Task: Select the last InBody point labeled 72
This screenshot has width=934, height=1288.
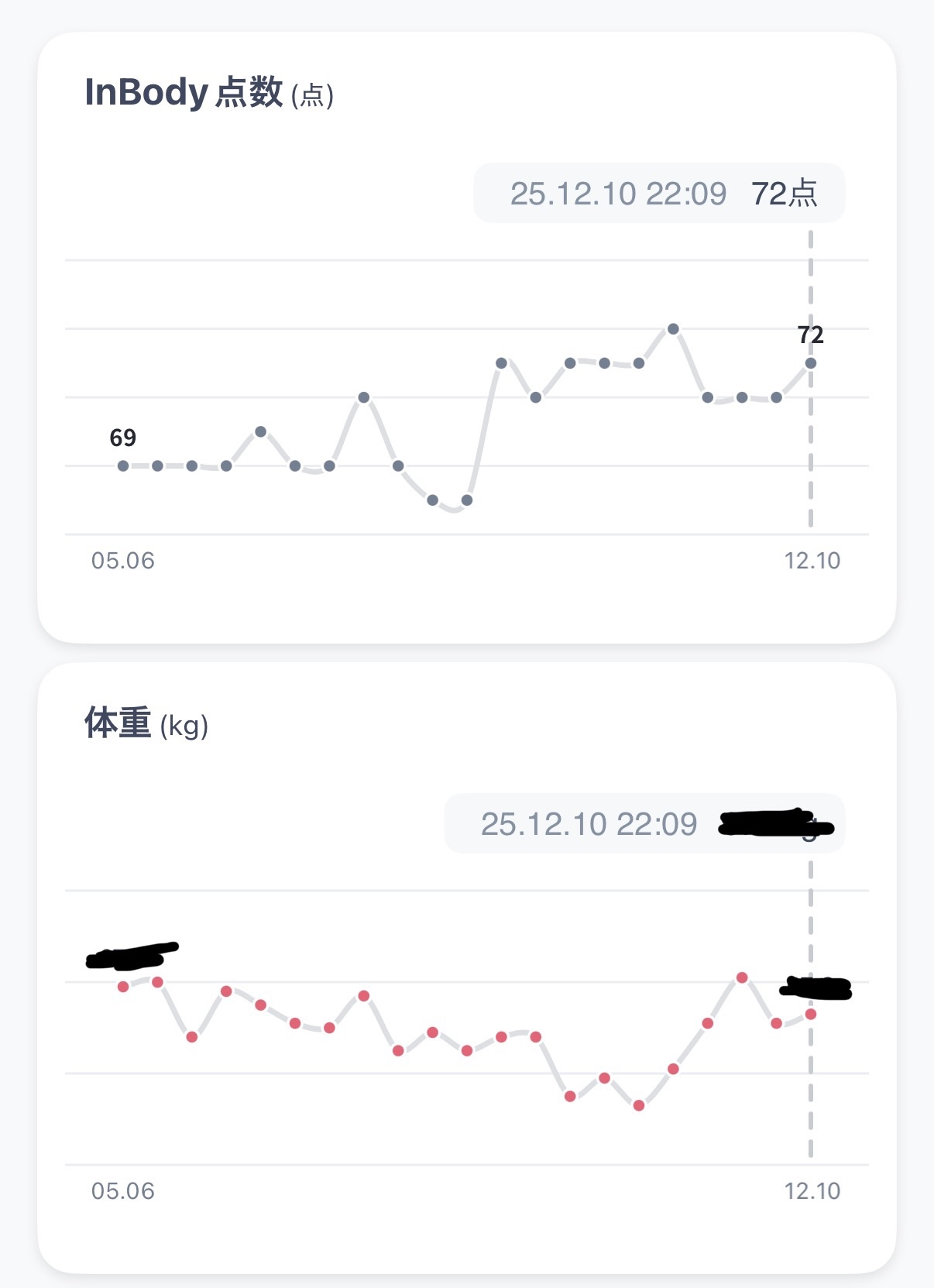Action: pyautogui.click(x=811, y=362)
